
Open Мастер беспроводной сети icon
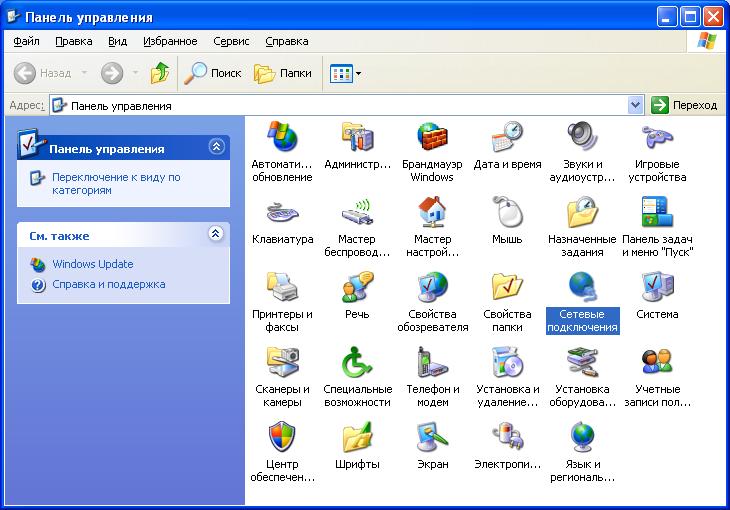(x=357, y=211)
